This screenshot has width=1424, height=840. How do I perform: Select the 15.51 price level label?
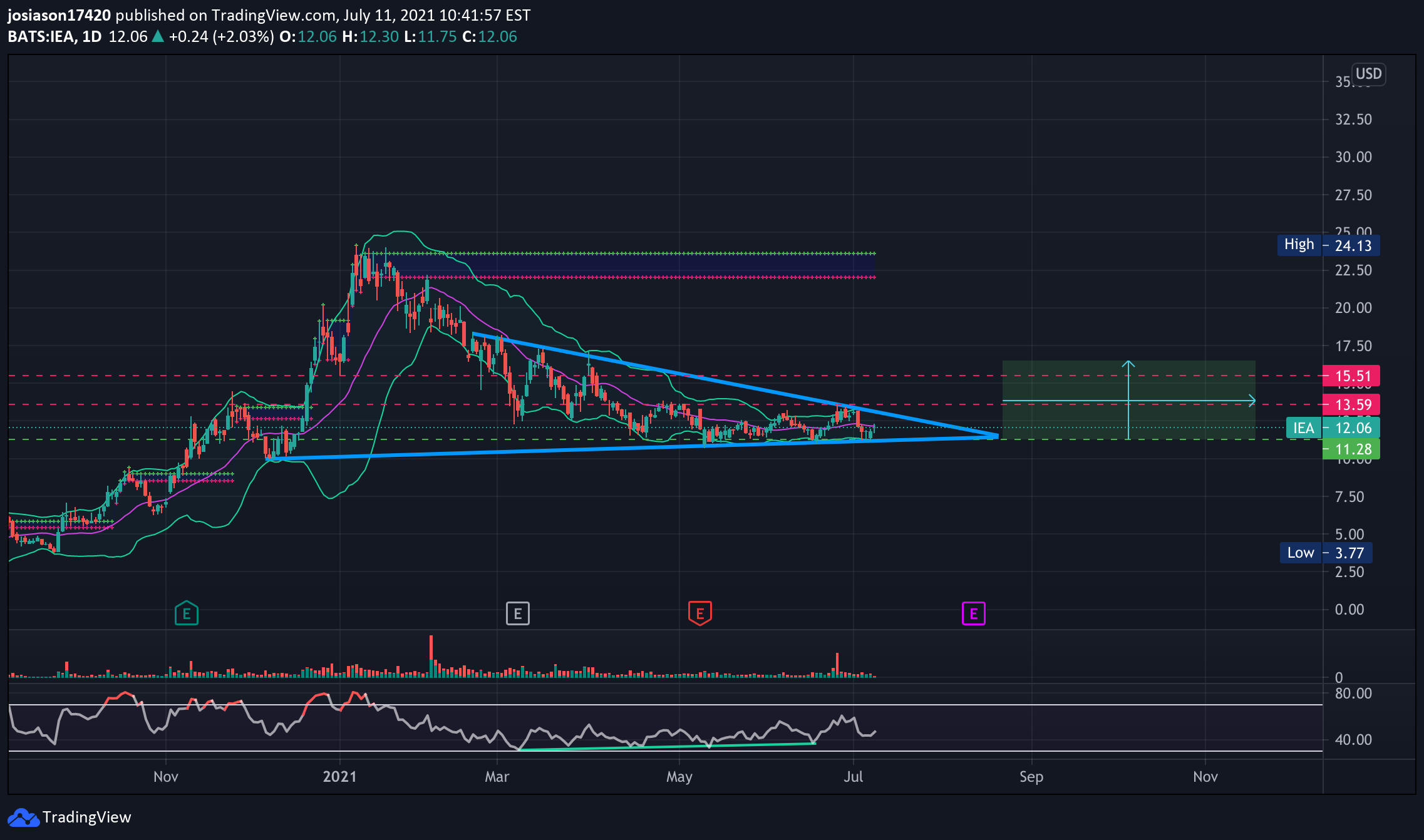[1351, 376]
